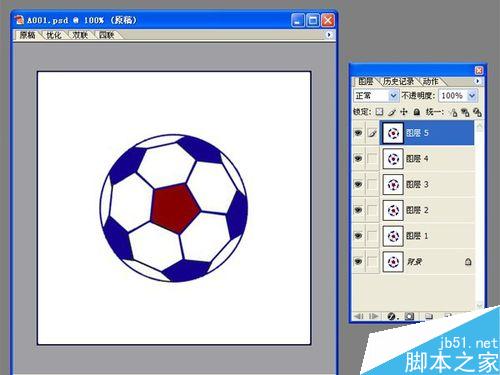Select 图层 2 layer thumbnail
Screen dimensions: 500x375
coord(393,210)
